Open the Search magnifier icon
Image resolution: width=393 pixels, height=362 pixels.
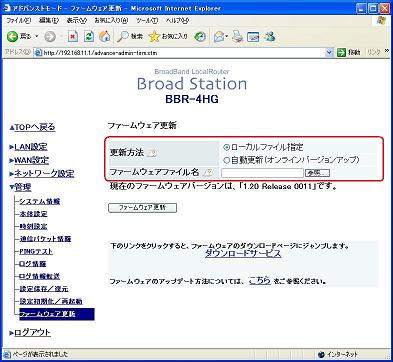(x=122, y=36)
